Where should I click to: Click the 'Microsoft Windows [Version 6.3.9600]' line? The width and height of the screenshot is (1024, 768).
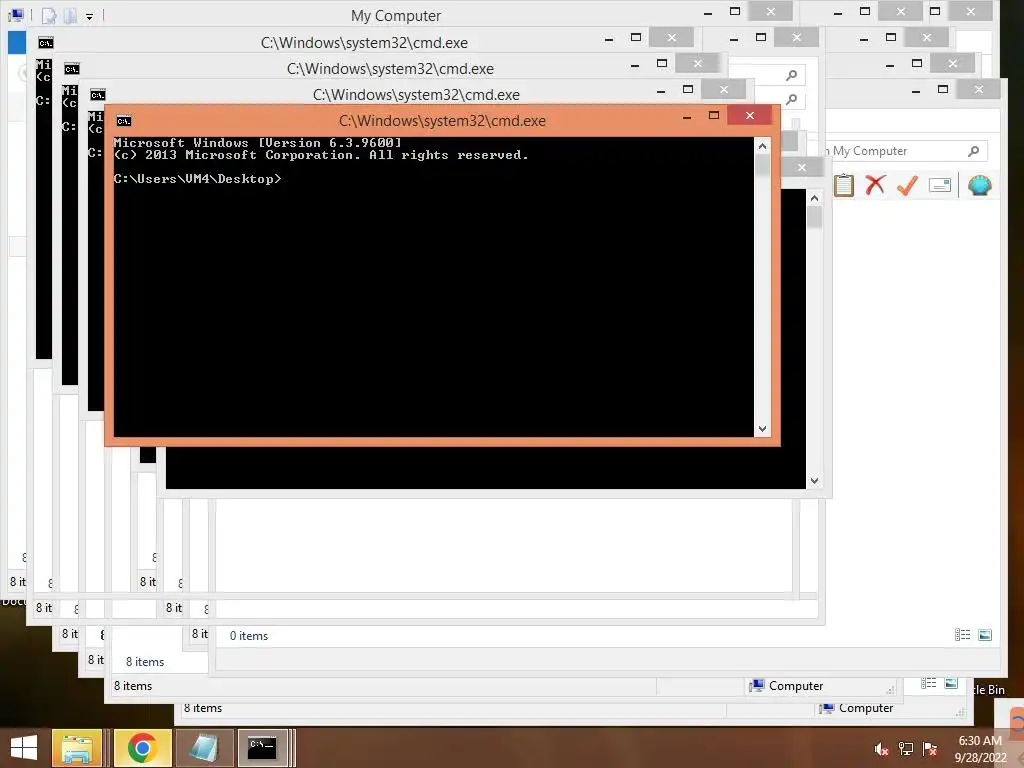pyautogui.click(x=257, y=142)
